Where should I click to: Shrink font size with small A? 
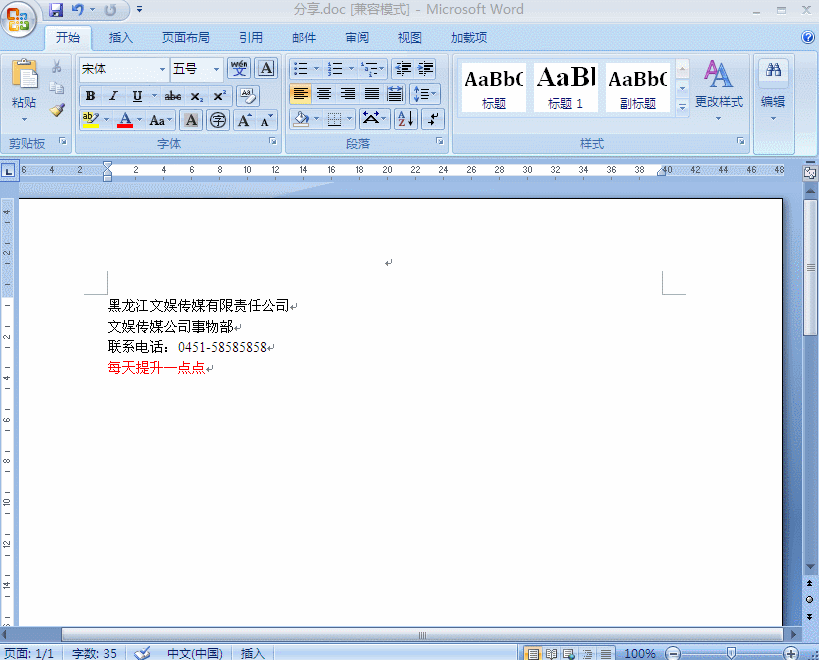266,120
